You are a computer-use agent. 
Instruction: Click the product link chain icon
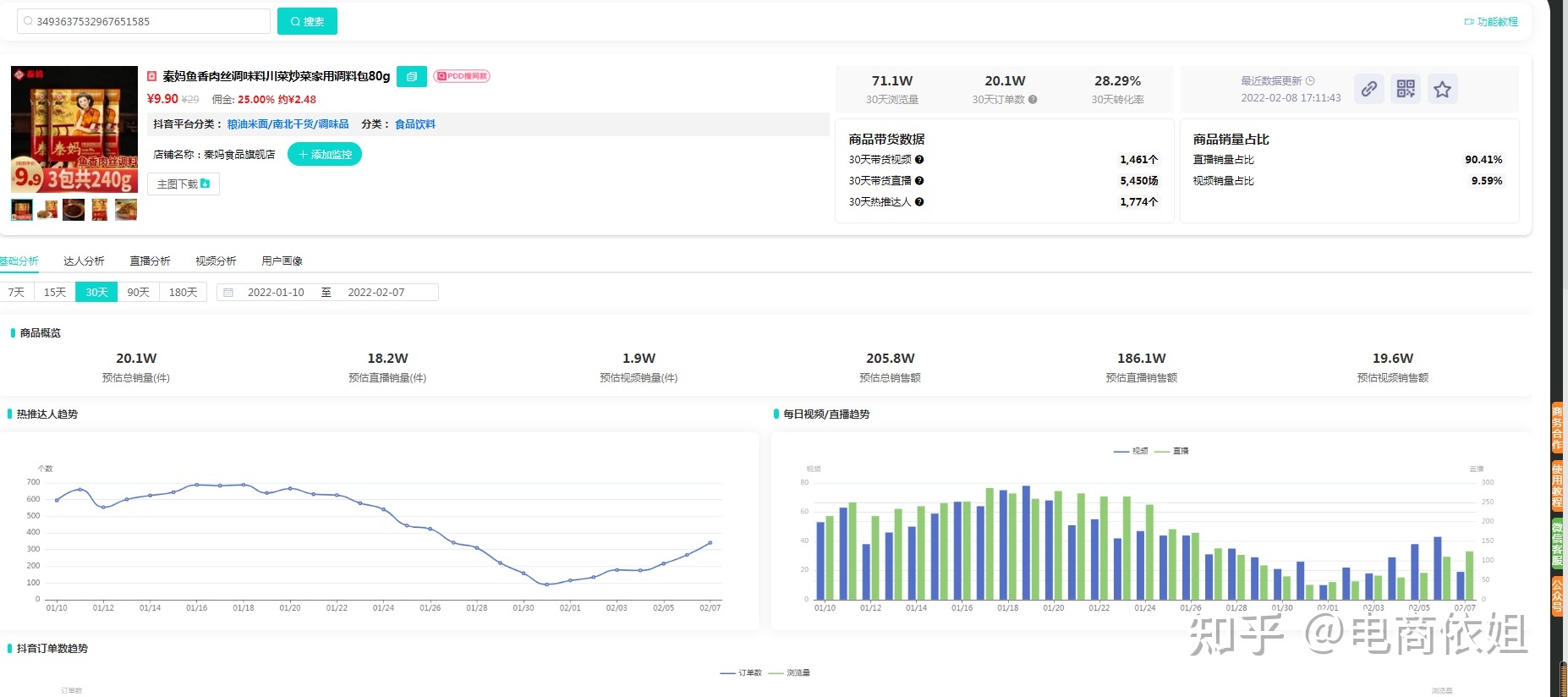1368,89
